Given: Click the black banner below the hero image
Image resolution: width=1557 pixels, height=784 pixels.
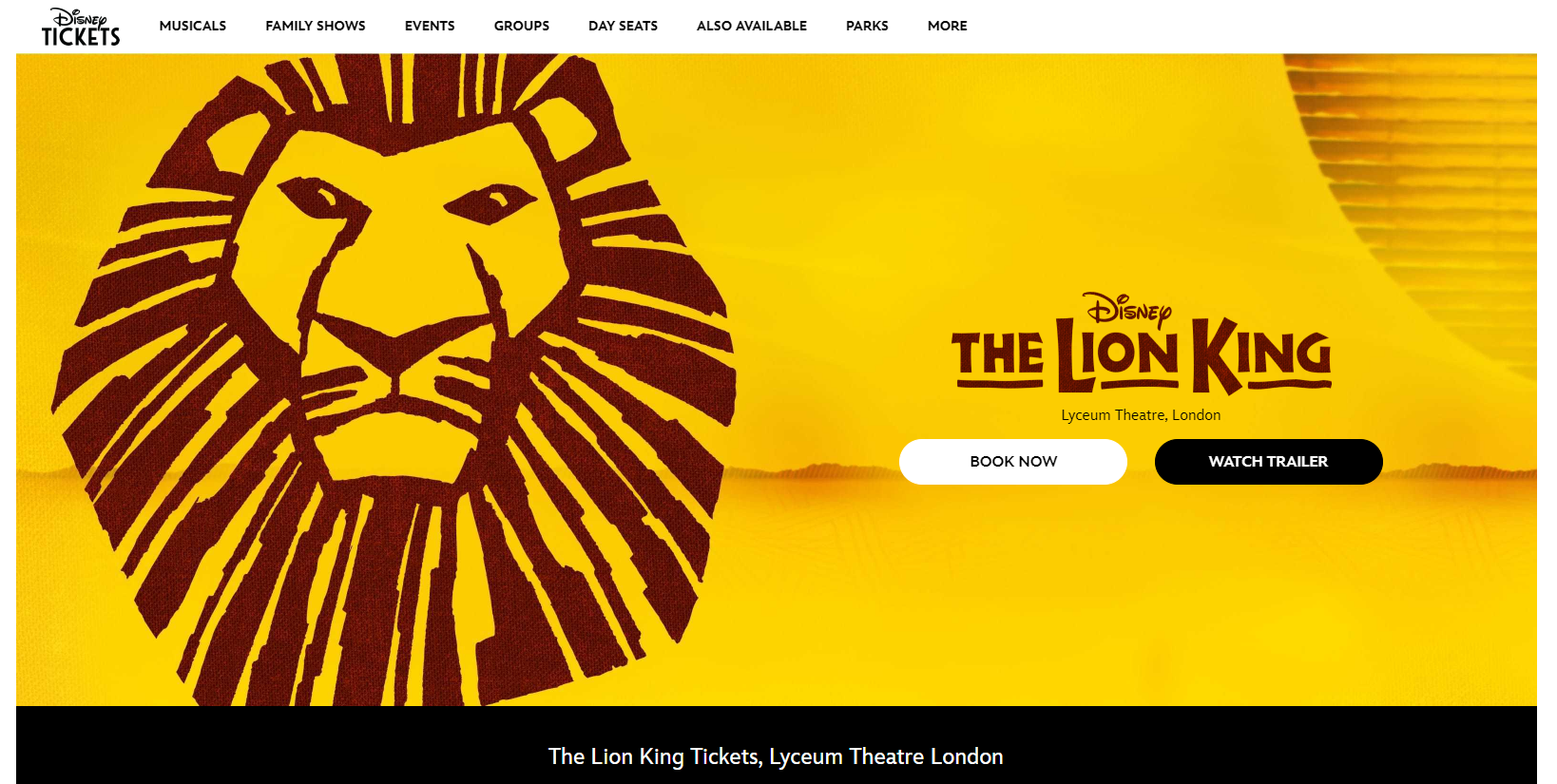Looking at the screenshot, I should 777,745.
